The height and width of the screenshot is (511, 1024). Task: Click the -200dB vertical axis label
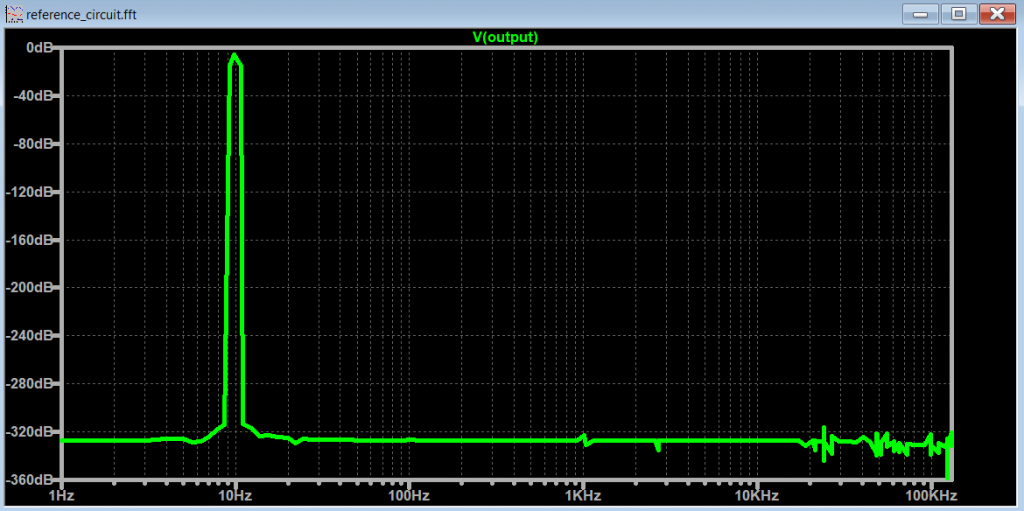pyautogui.click(x=32, y=288)
